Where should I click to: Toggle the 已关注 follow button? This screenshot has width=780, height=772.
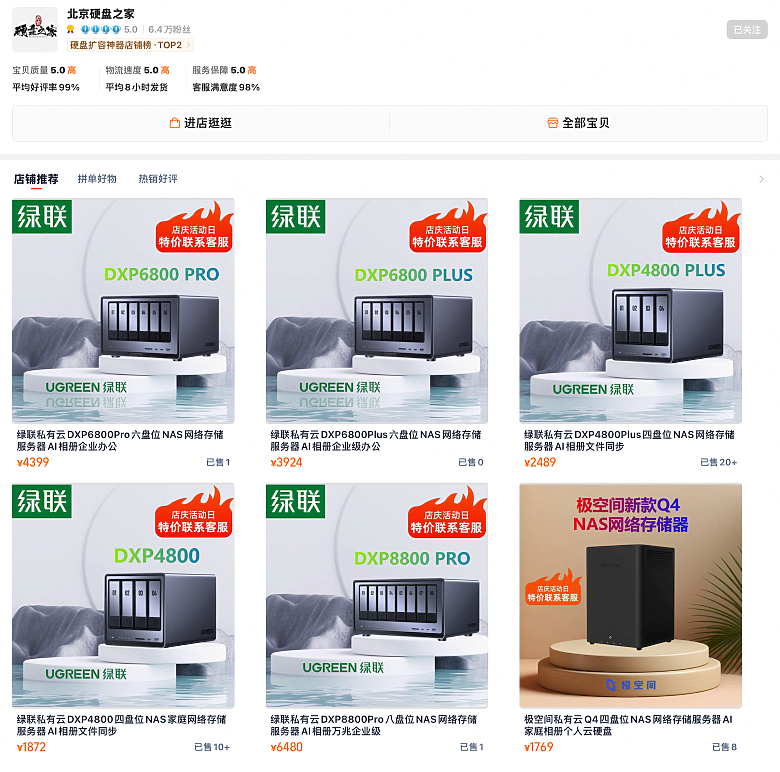tap(747, 30)
